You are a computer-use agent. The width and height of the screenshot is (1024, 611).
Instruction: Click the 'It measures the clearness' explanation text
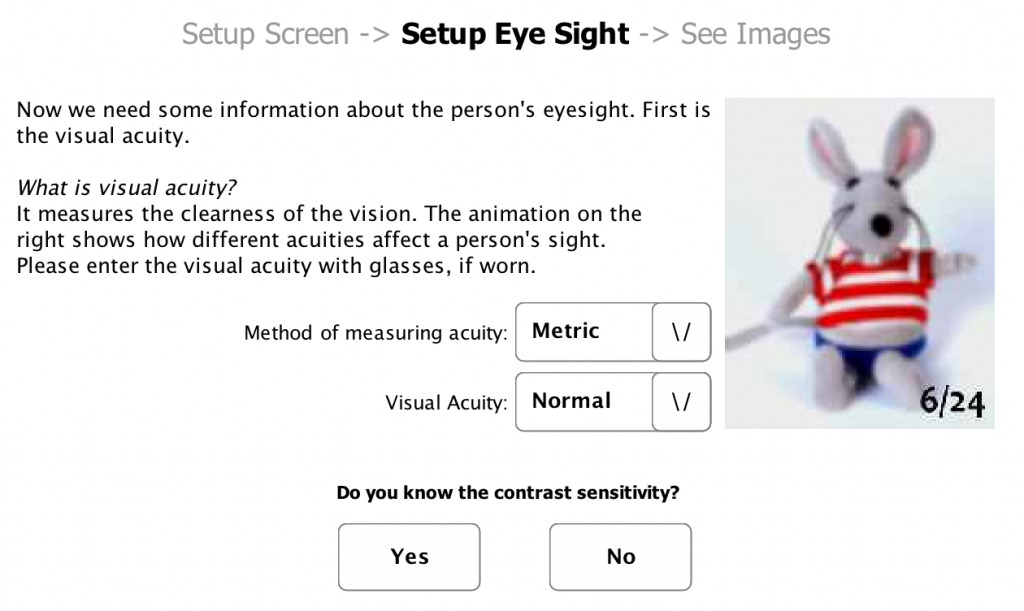coord(329,227)
